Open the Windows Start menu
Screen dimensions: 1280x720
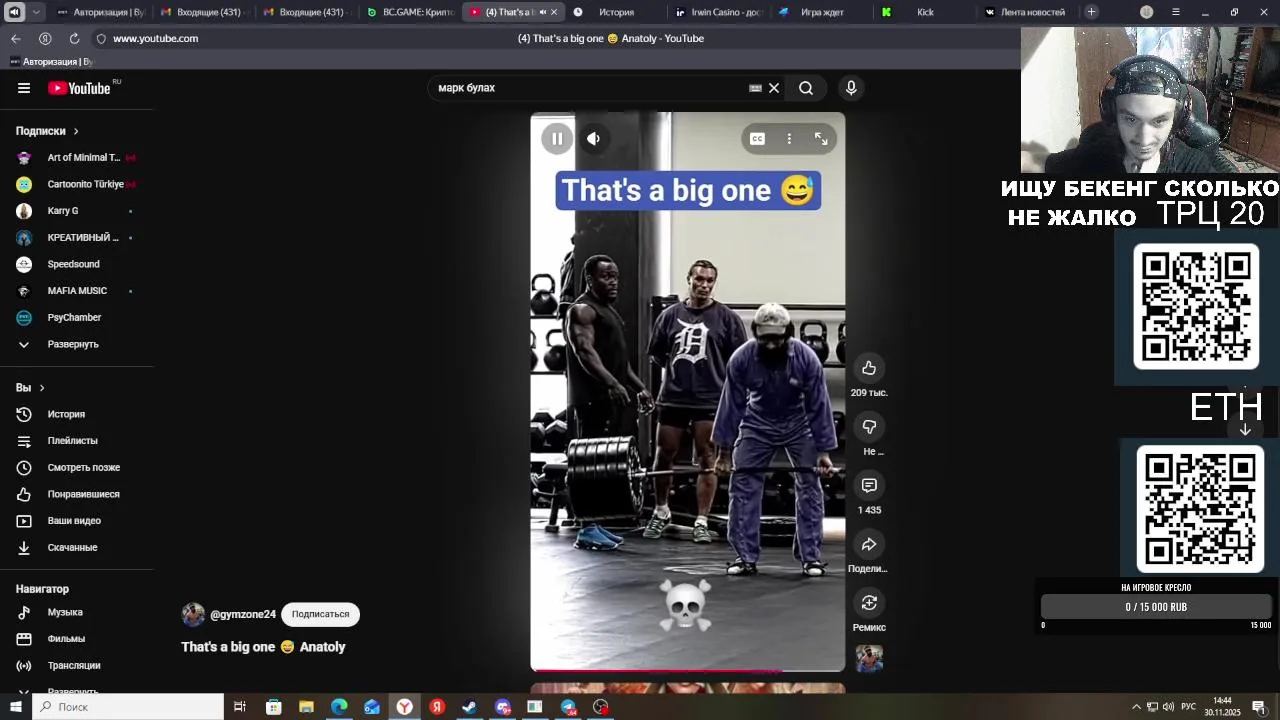(x=15, y=707)
